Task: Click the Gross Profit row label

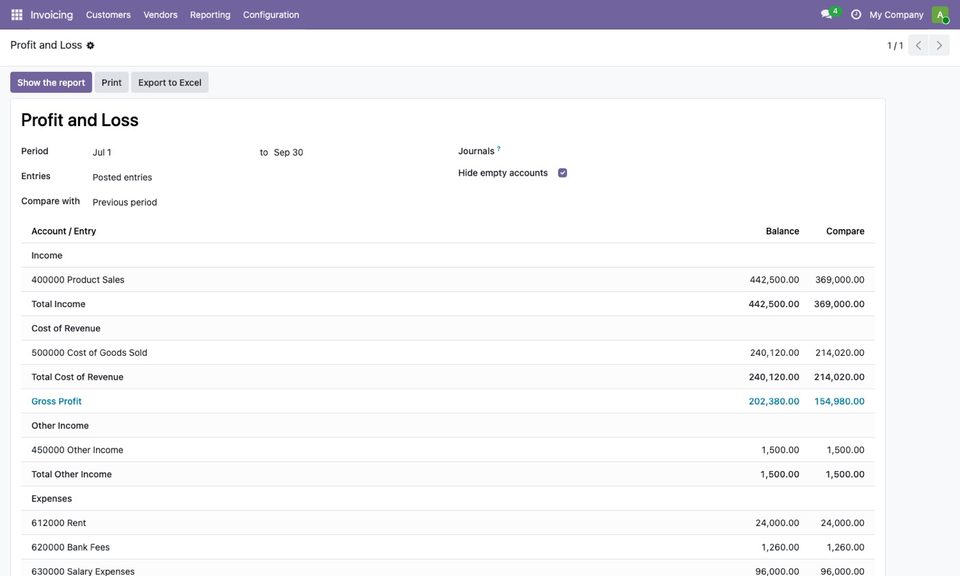Action: tap(56, 402)
